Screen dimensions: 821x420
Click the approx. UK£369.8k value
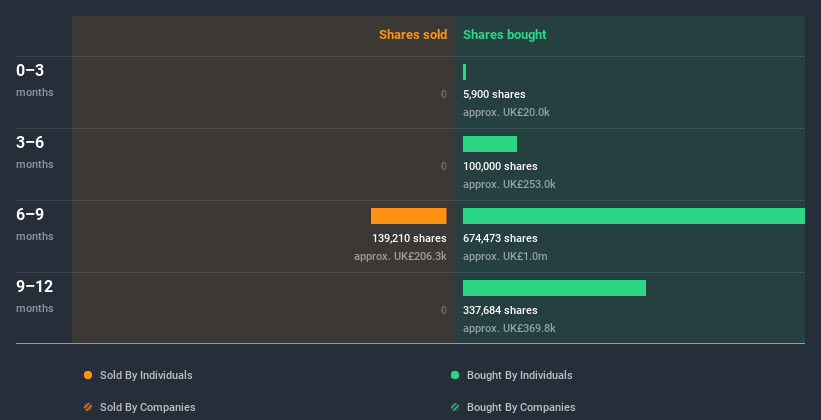coord(509,328)
